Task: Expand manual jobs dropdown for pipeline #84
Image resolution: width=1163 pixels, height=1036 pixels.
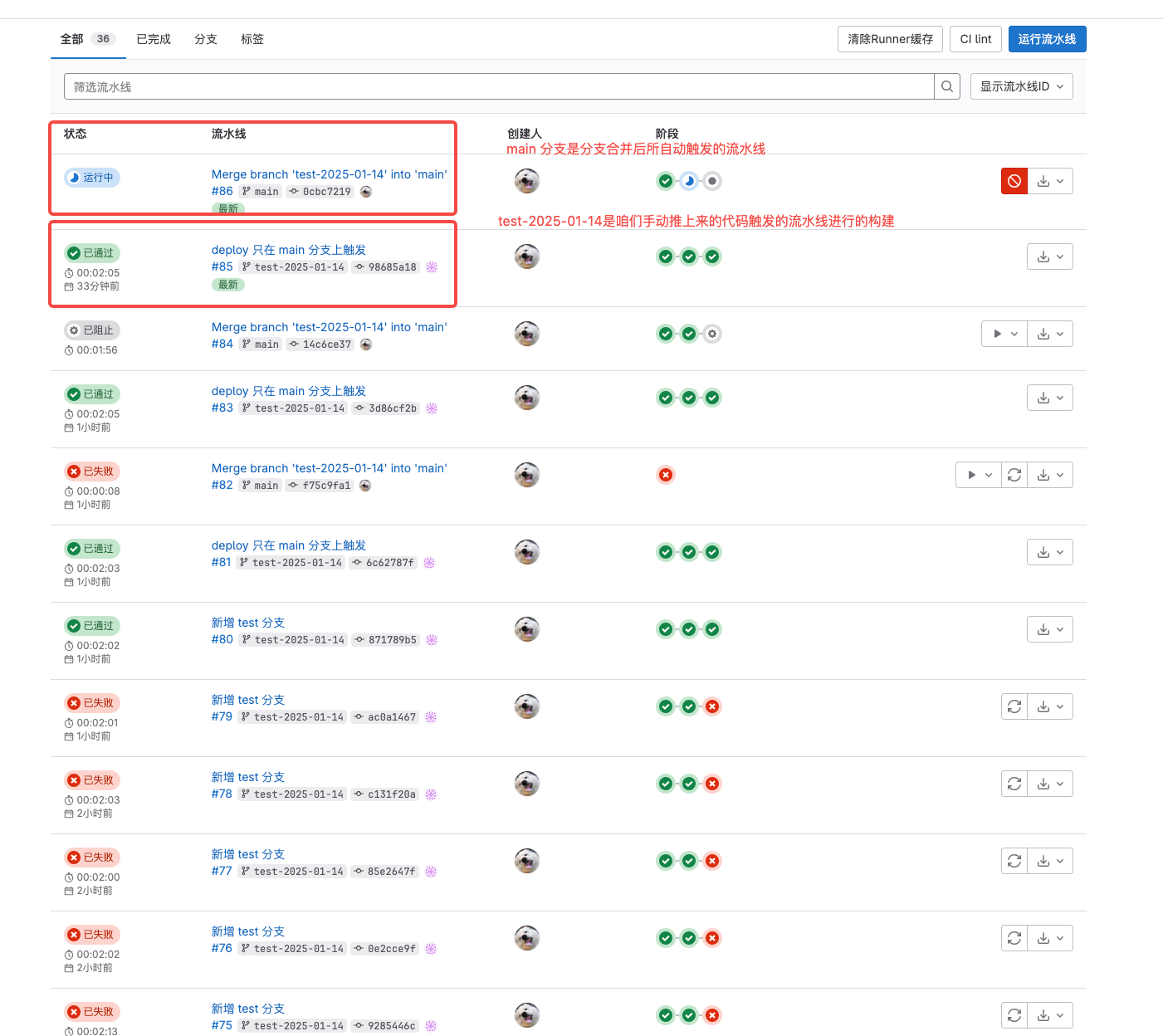Action: (x=1004, y=334)
